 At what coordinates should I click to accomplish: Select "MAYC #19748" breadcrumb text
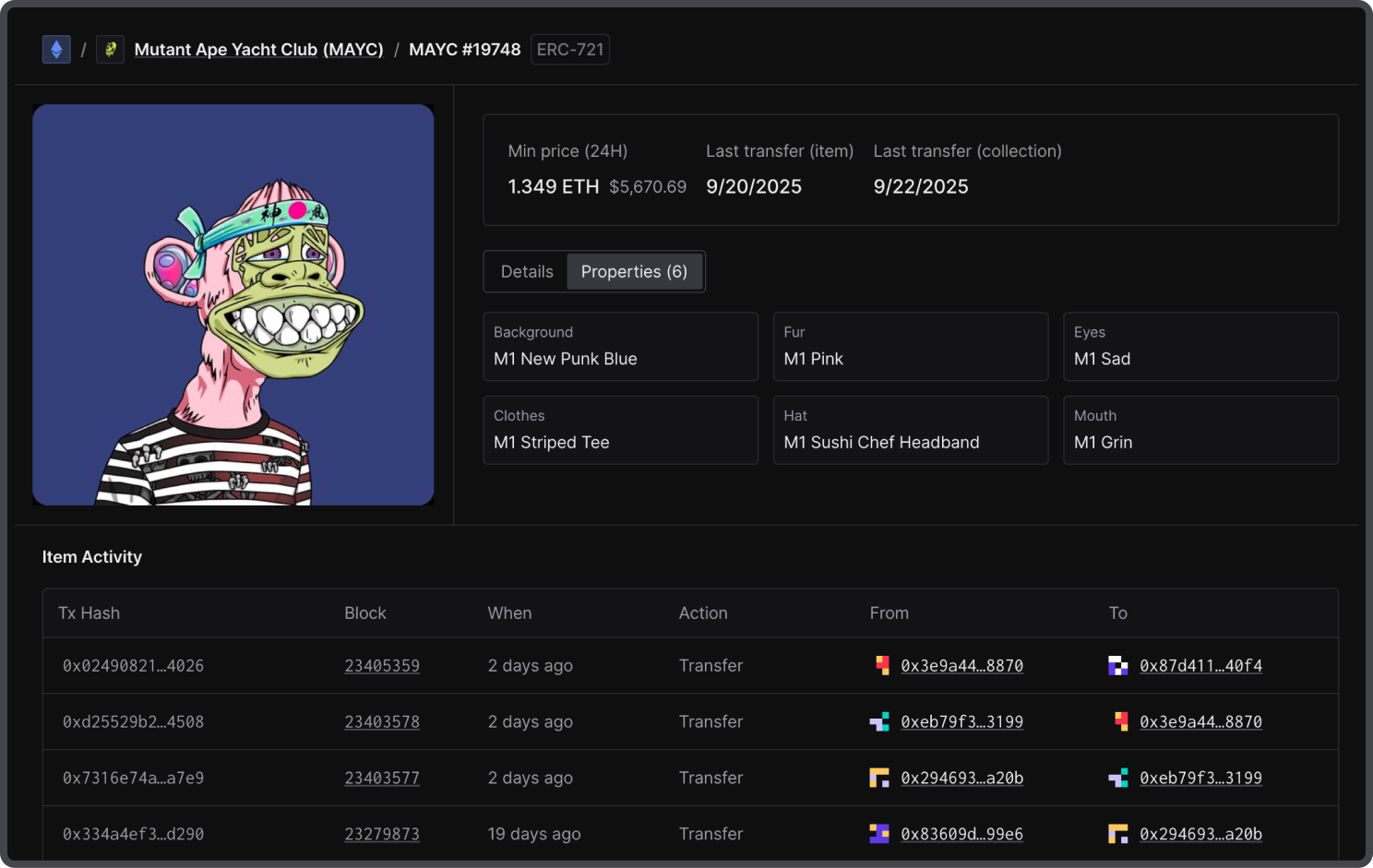[x=465, y=50]
